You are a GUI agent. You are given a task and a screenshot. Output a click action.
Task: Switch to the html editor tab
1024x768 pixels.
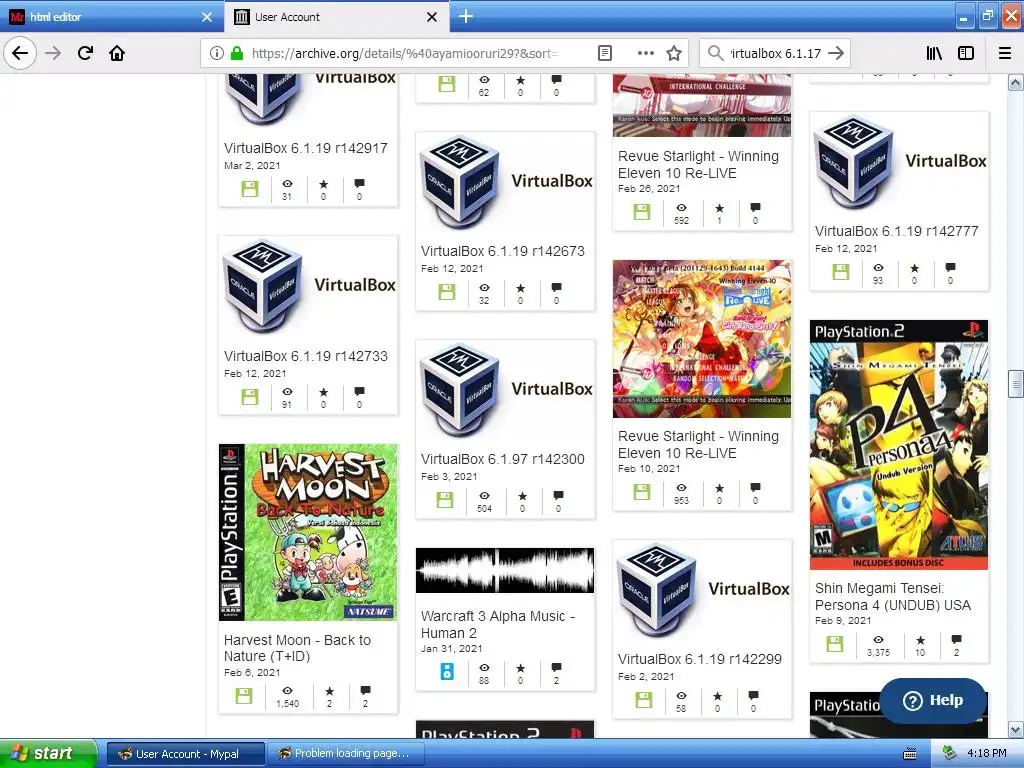(x=111, y=17)
